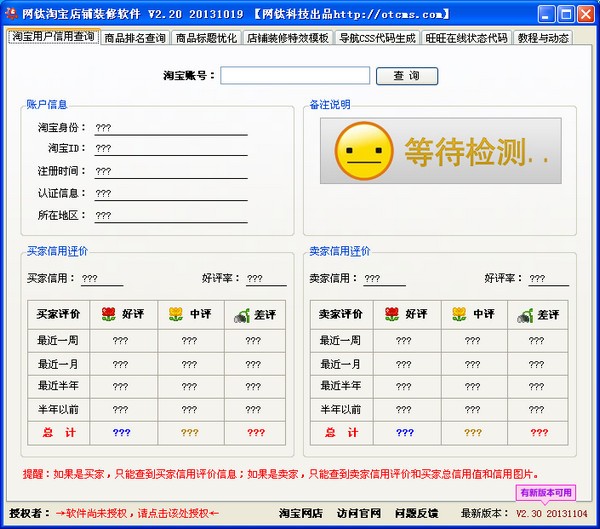The image size is (600, 529).
Task: Click 半年以前 row label in 卖家评价
Action: click(341, 410)
